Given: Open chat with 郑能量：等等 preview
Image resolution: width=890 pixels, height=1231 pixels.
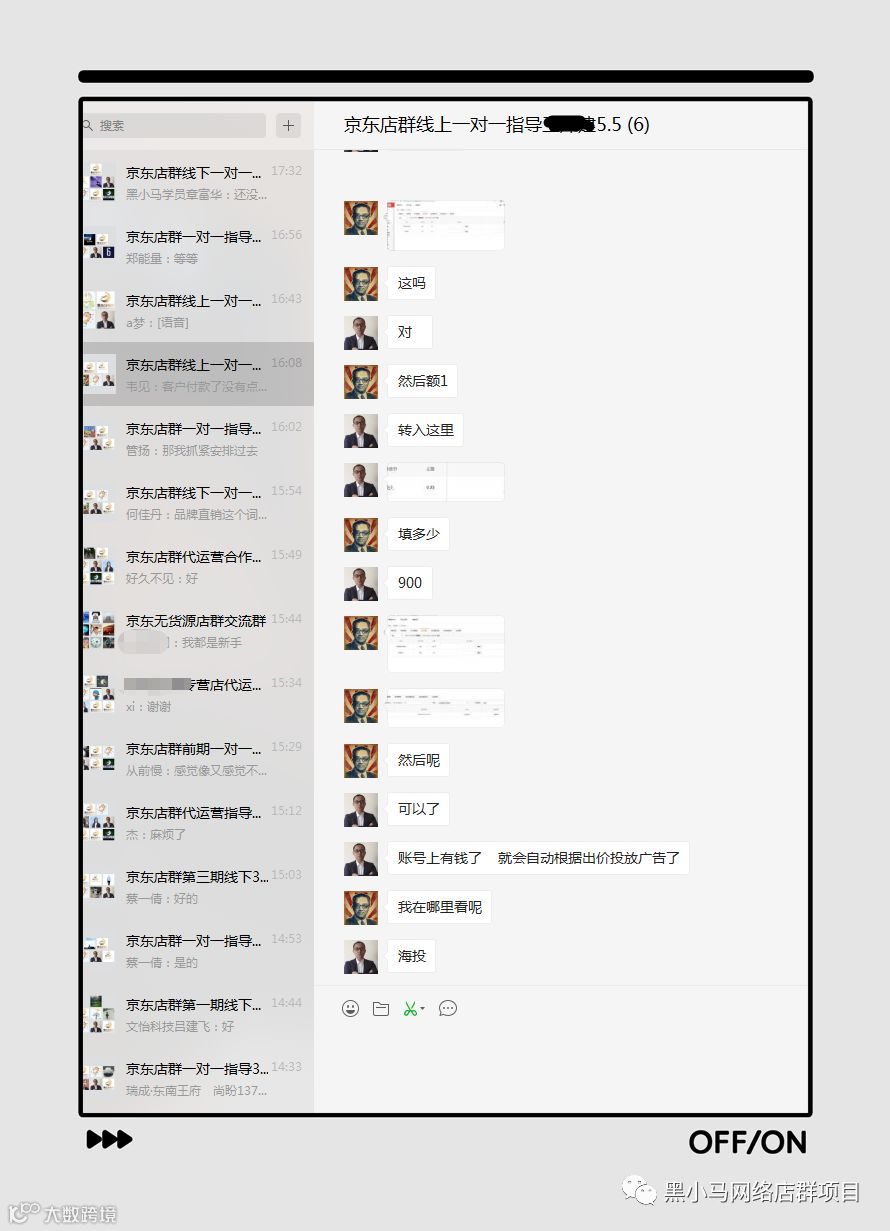Looking at the screenshot, I should 198,246.
